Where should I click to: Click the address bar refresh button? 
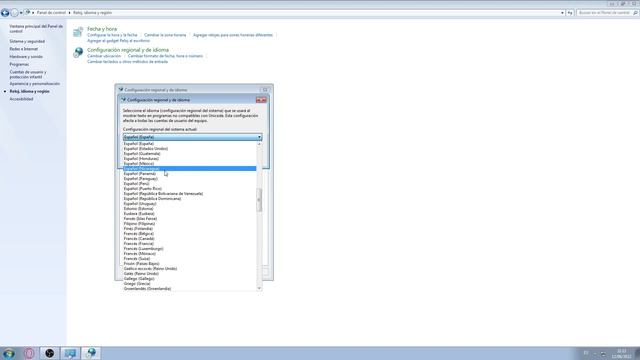click(x=570, y=13)
